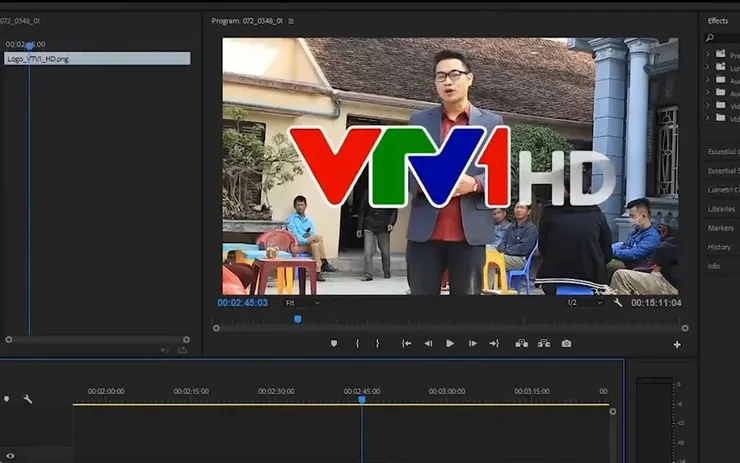Click the timeline wrench display settings
Screen dimensions: 740x463
tap(28, 399)
